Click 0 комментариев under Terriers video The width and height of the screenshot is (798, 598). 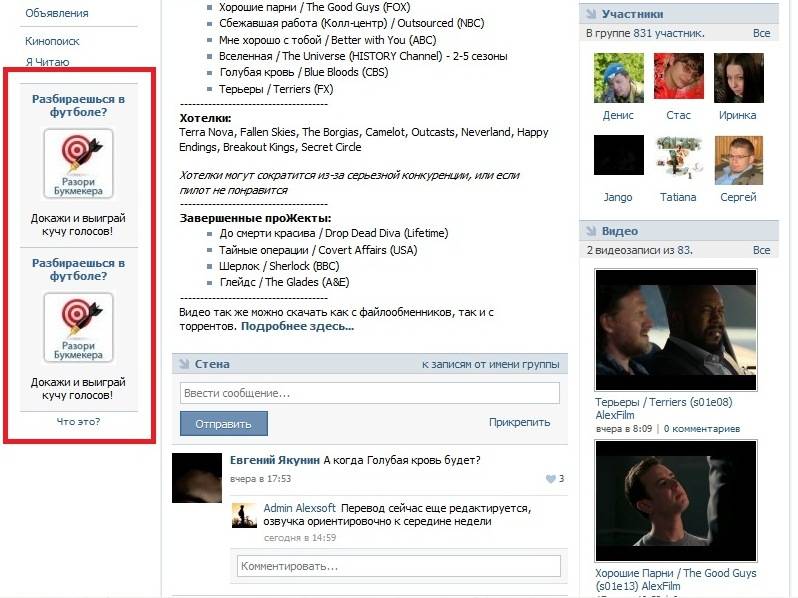click(702, 429)
